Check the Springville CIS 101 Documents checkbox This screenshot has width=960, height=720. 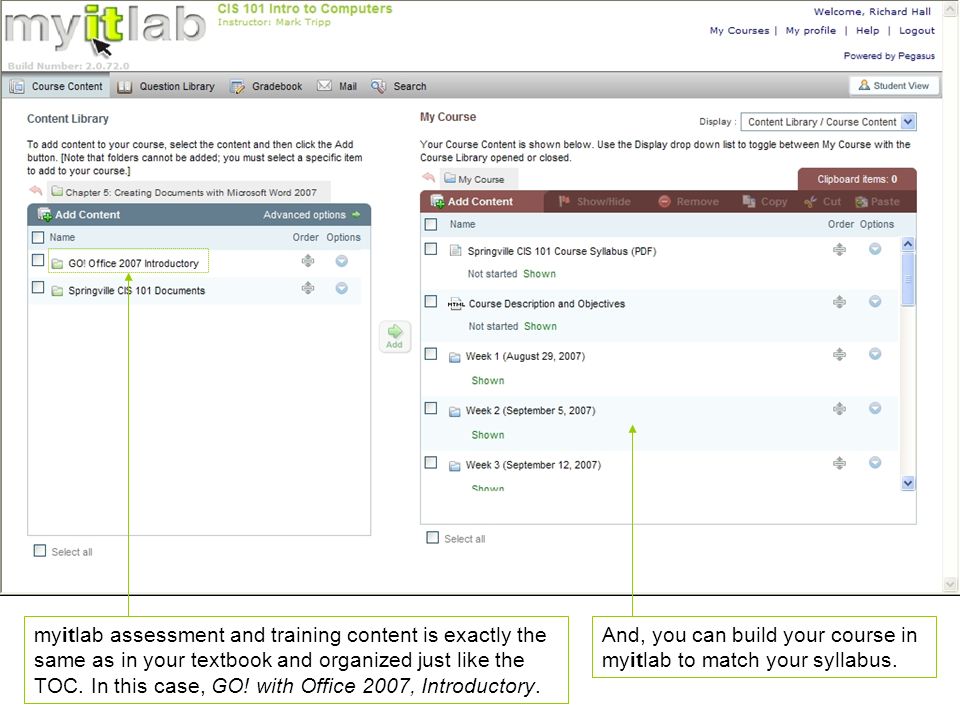(x=38, y=287)
